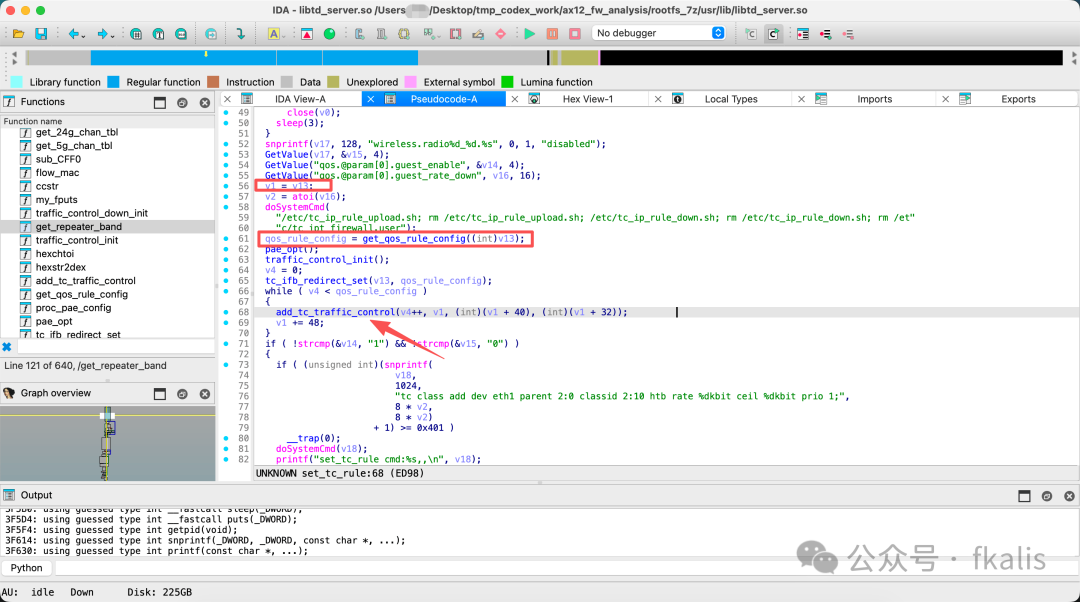Click the red-dot lines list icon
Image resolution: width=1080 pixels, height=602 pixels.
click(826, 34)
